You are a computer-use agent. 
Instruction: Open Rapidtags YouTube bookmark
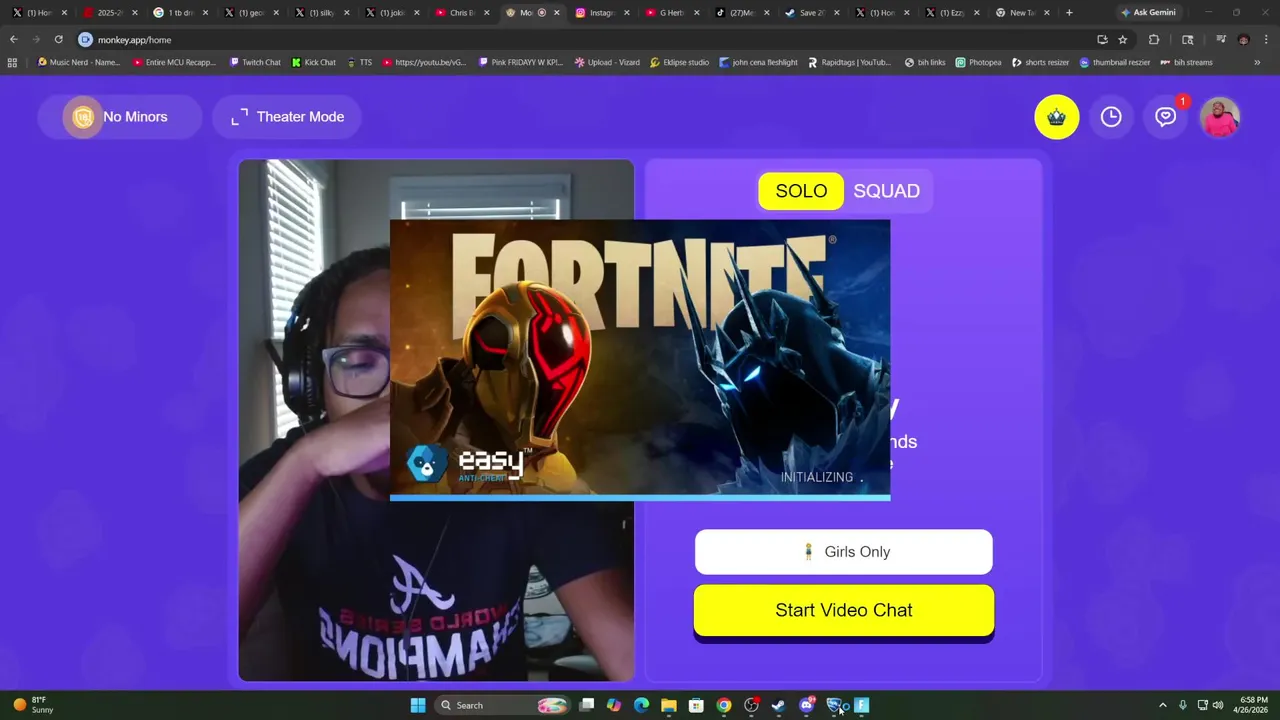(x=848, y=62)
